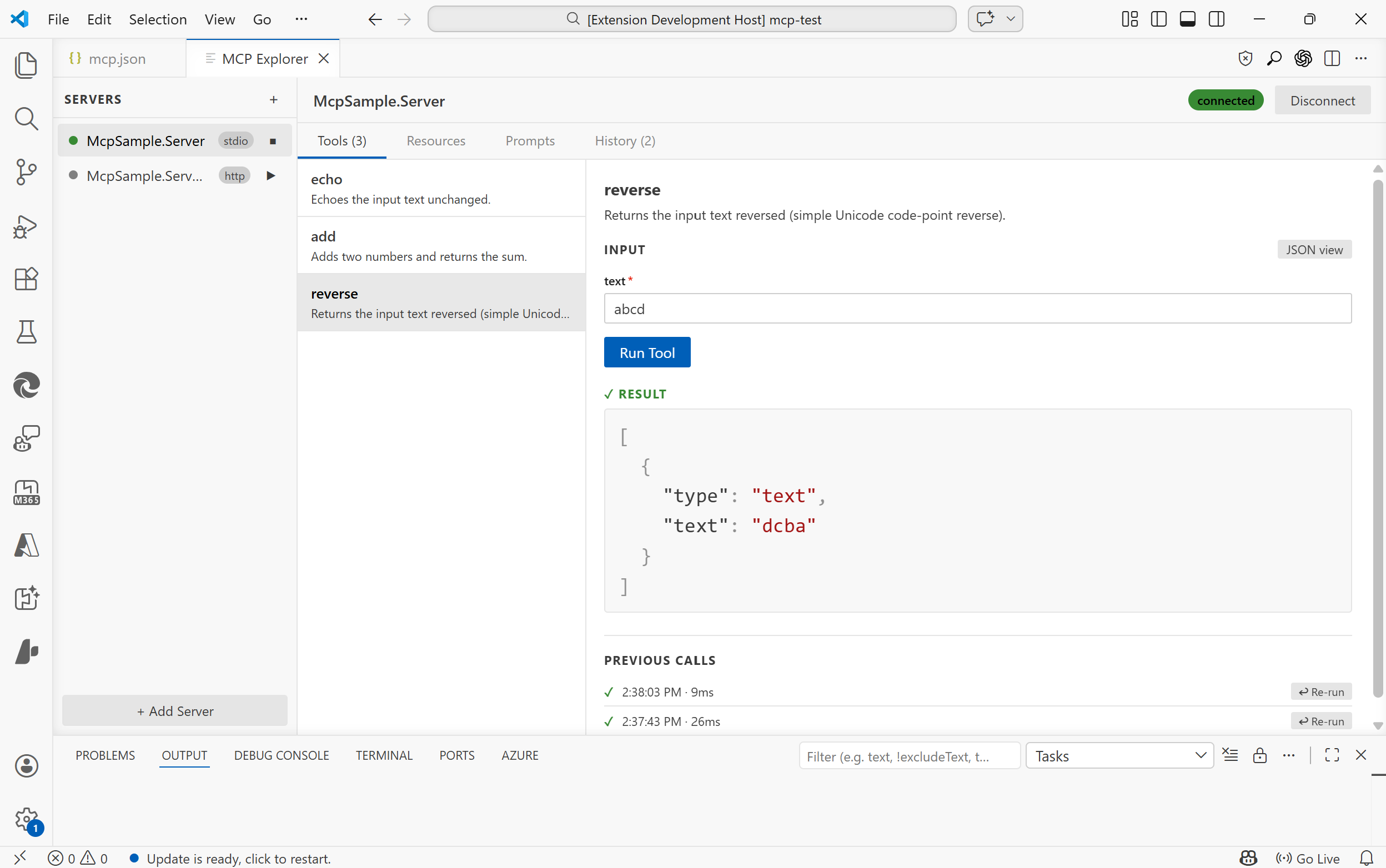Image resolution: width=1386 pixels, height=868 pixels.
Task: Open the Microsoft 365 Agents Toolkit sidebar
Action: [27, 493]
